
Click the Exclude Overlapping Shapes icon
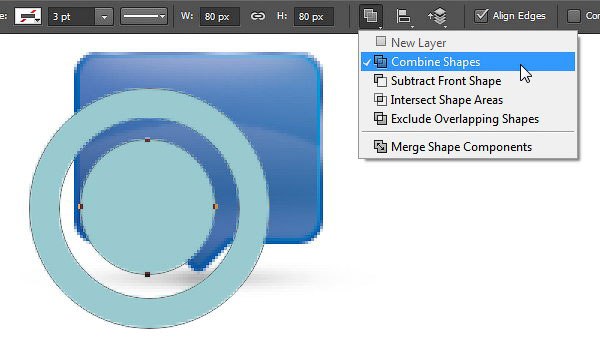tap(380, 119)
